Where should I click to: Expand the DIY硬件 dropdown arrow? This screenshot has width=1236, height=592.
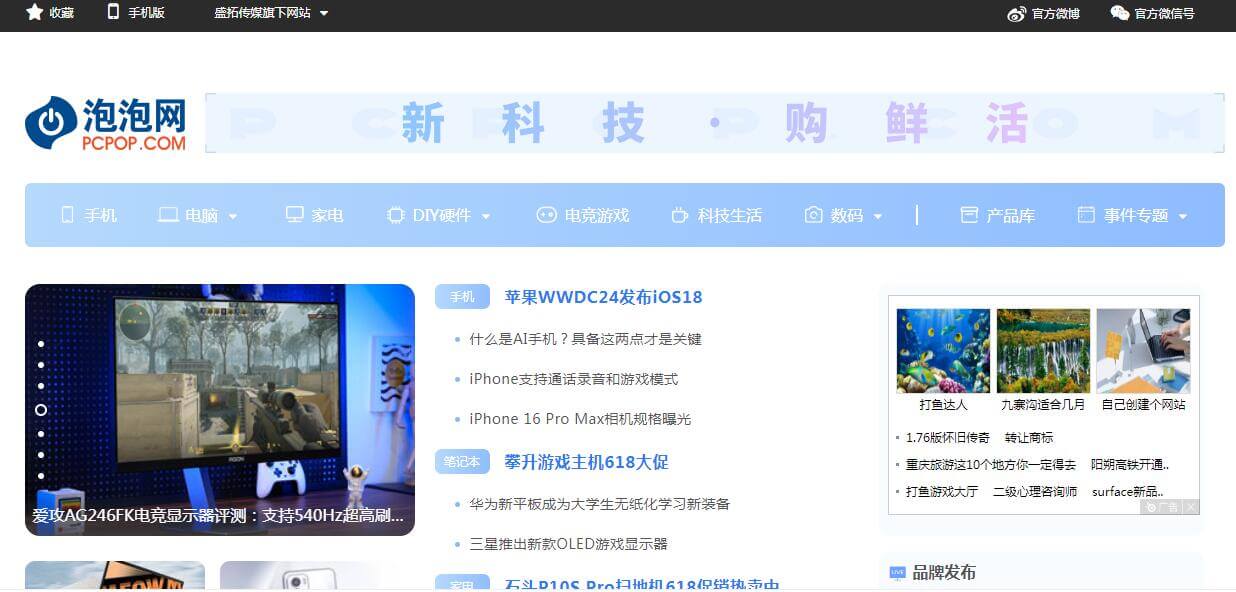486,216
